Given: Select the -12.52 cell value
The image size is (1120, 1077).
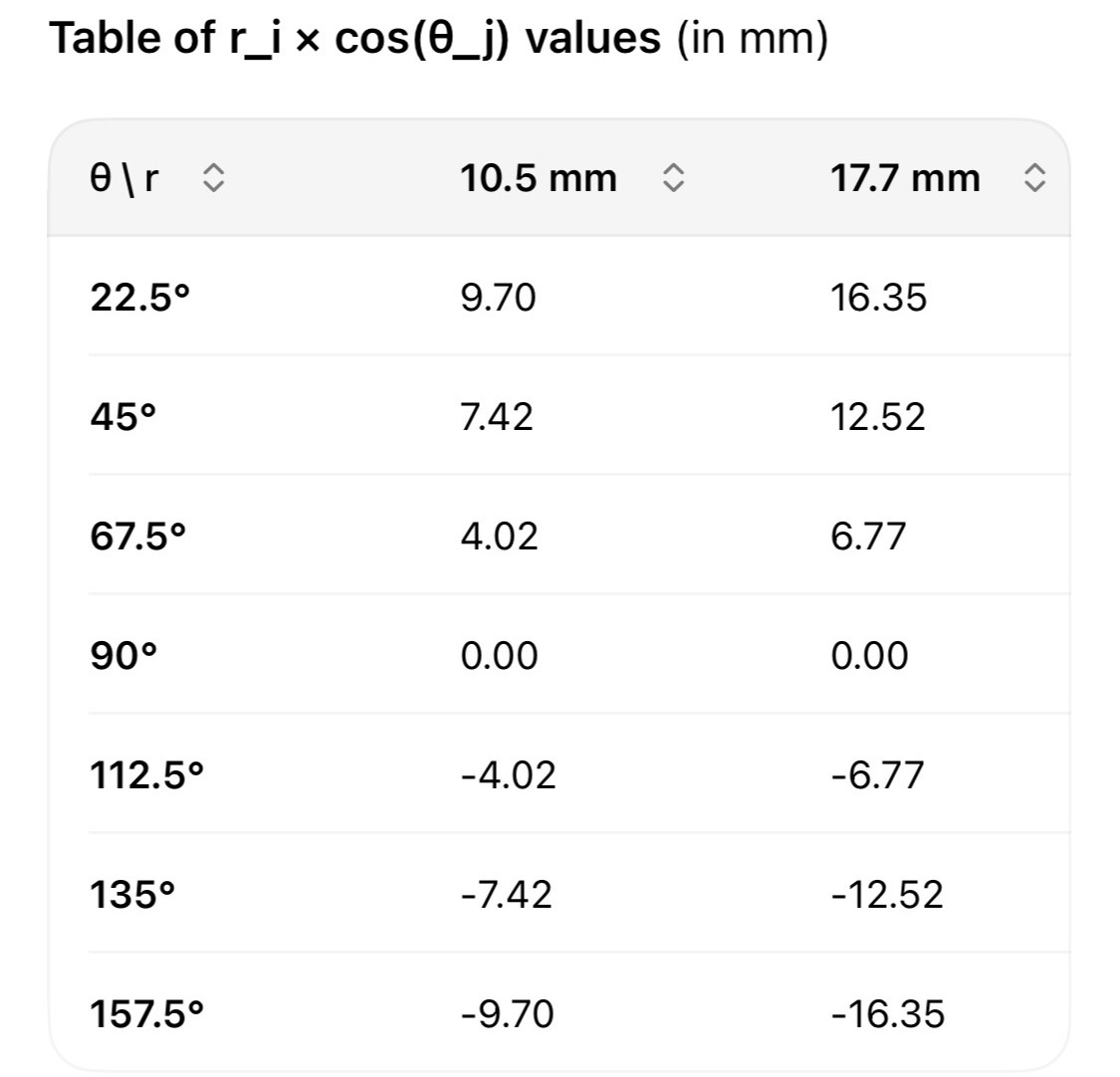Looking at the screenshot, I should [887, 894].
